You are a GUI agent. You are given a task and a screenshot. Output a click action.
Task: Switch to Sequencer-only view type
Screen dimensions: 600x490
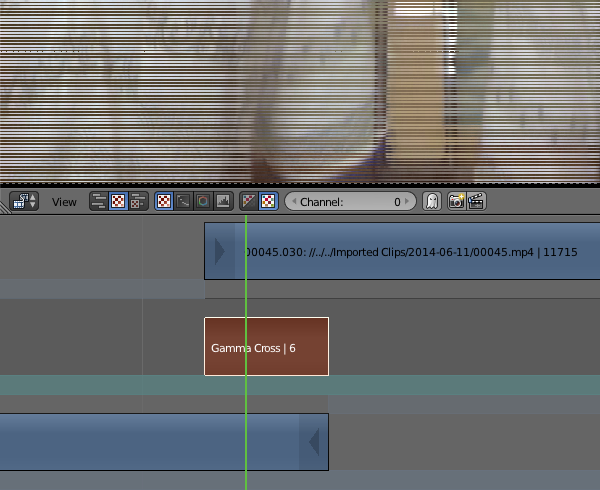click(99, 201)
